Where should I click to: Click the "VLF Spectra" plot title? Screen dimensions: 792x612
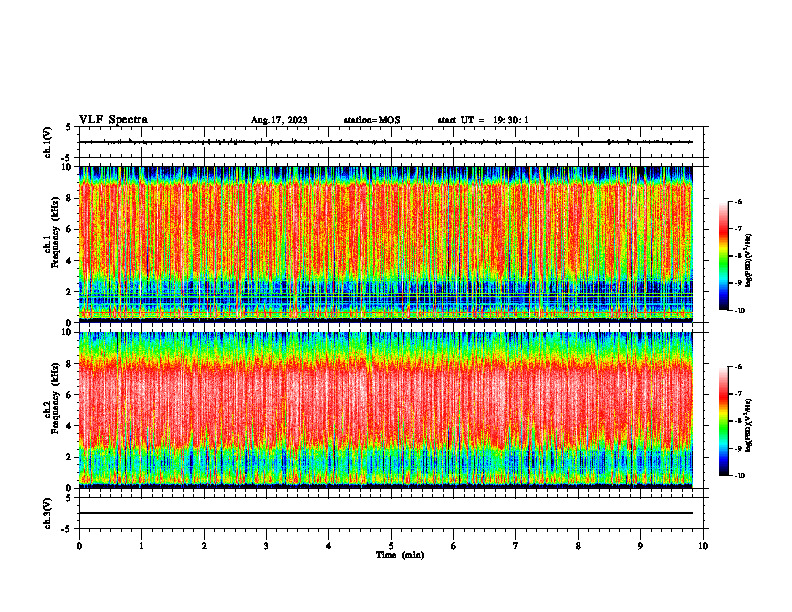pyautogui.click(x=113, y=120)
